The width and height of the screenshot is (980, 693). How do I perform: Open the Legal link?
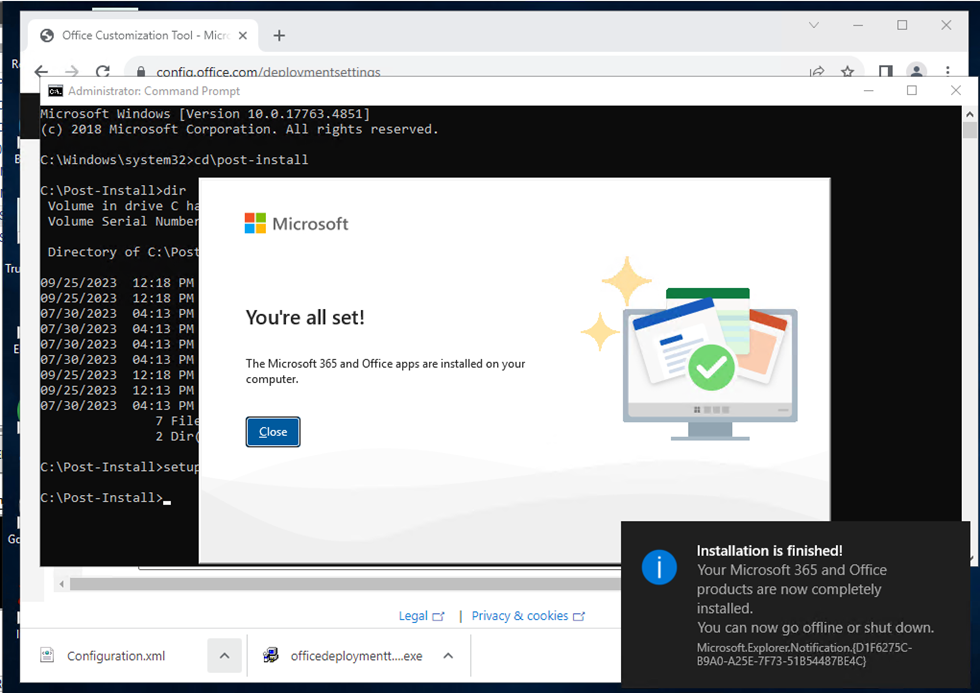coord(421,616)
